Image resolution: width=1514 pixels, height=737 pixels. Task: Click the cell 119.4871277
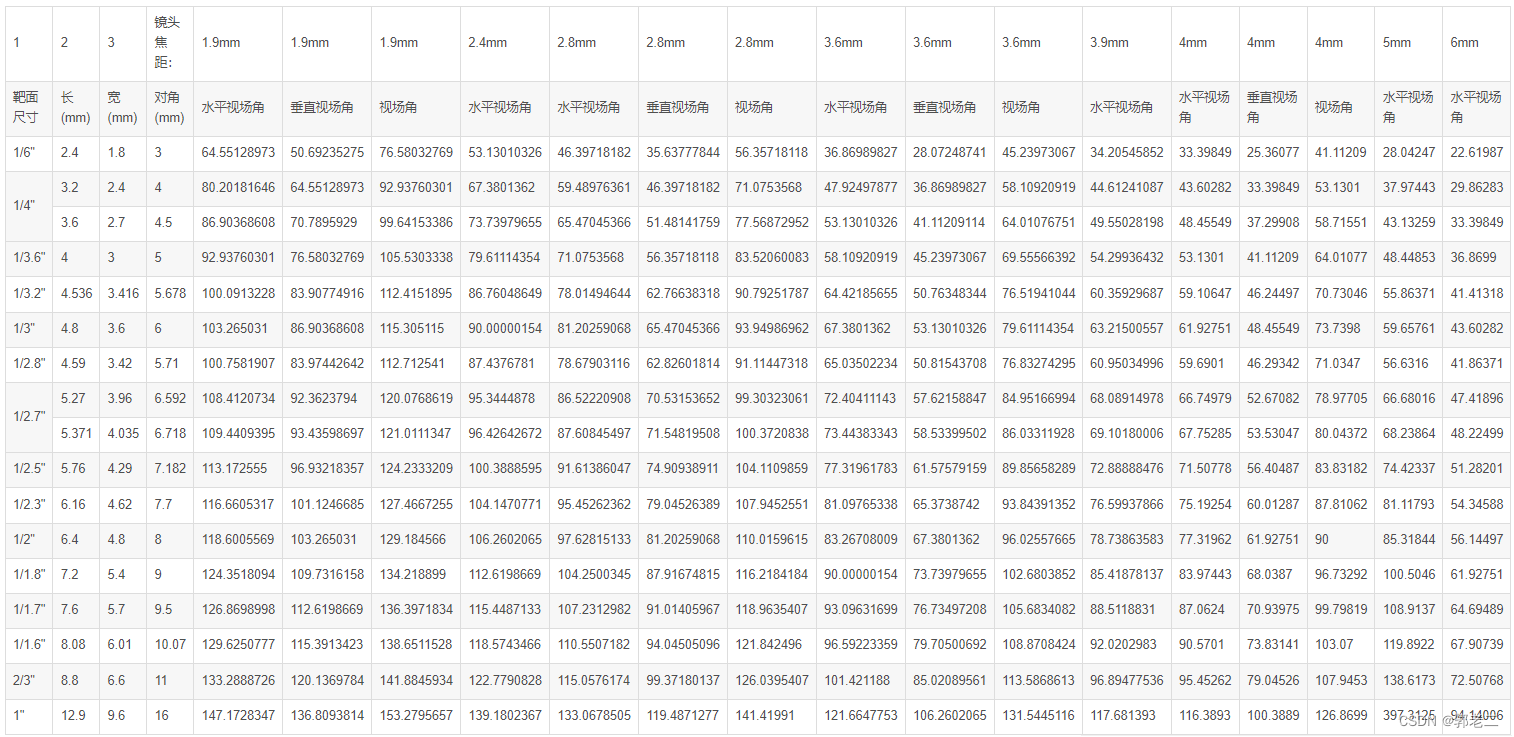click(682, 715)
